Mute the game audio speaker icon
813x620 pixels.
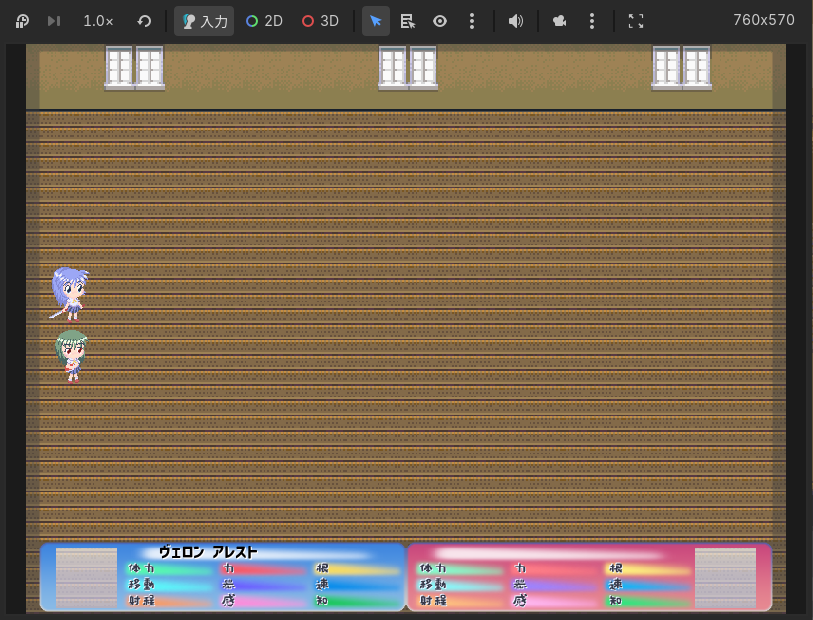[x=516, y=21]
